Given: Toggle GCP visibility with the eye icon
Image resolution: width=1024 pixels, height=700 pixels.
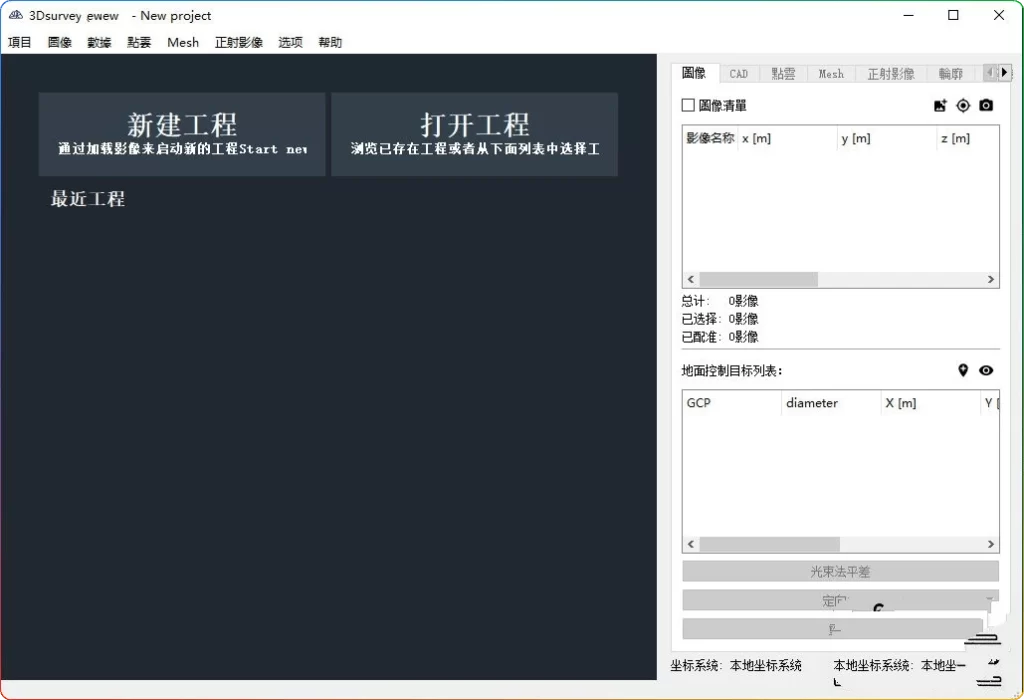Looking at the screenshot, I should coord(986,370).
